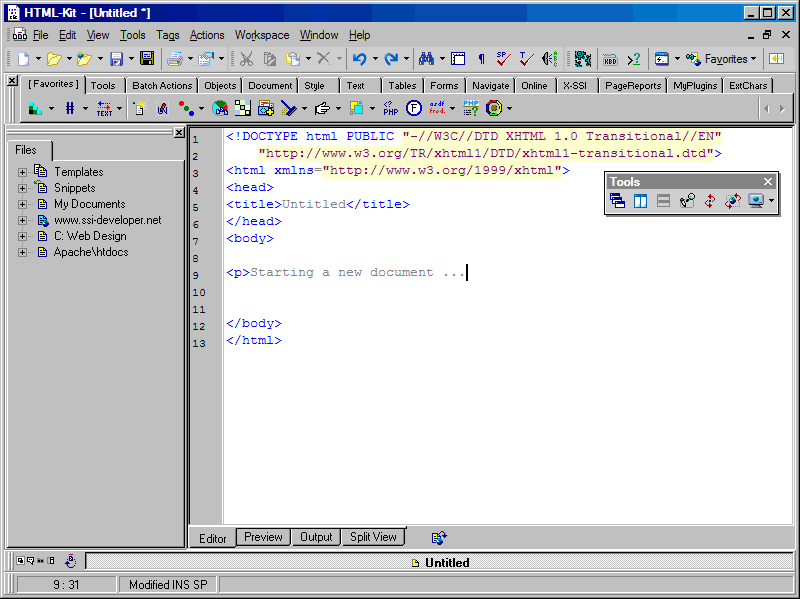
Task: Click the Open file folder icon
Action: 54,59
